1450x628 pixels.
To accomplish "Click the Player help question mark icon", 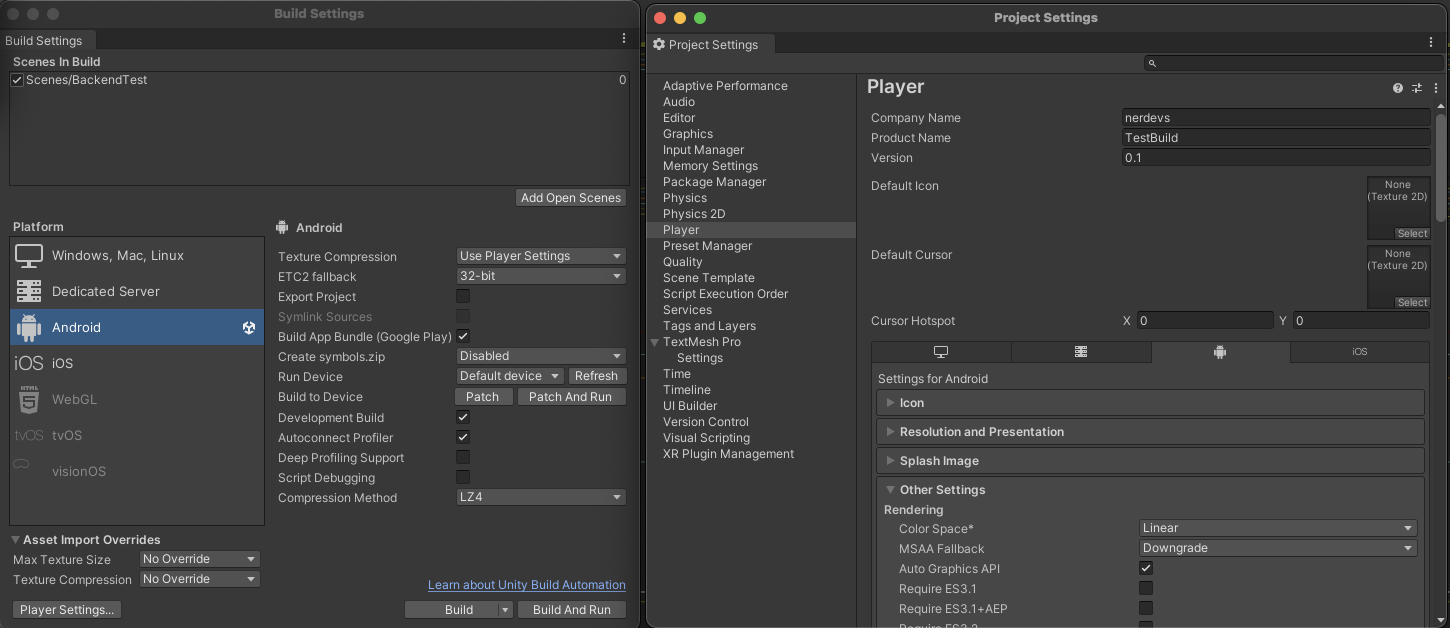I will click(1398, 88).
